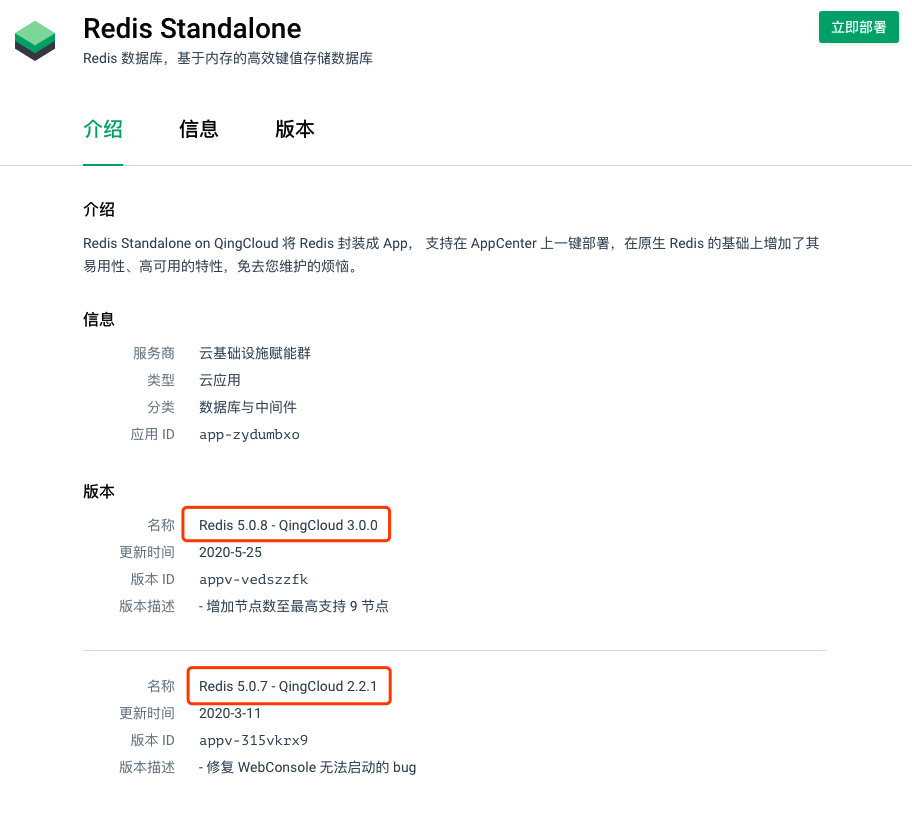
Task: Click the intro paragraph about Redis Standalone on QingCloud
Action: pos(451,255)
